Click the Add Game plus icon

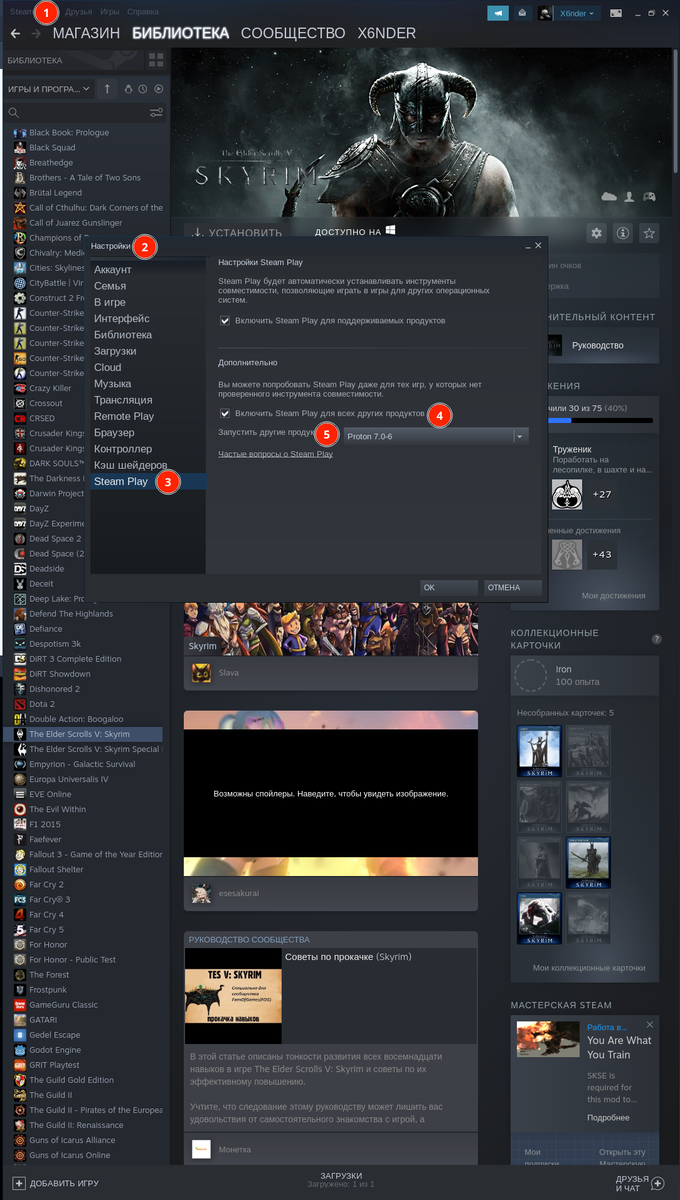coord(18,1183)
